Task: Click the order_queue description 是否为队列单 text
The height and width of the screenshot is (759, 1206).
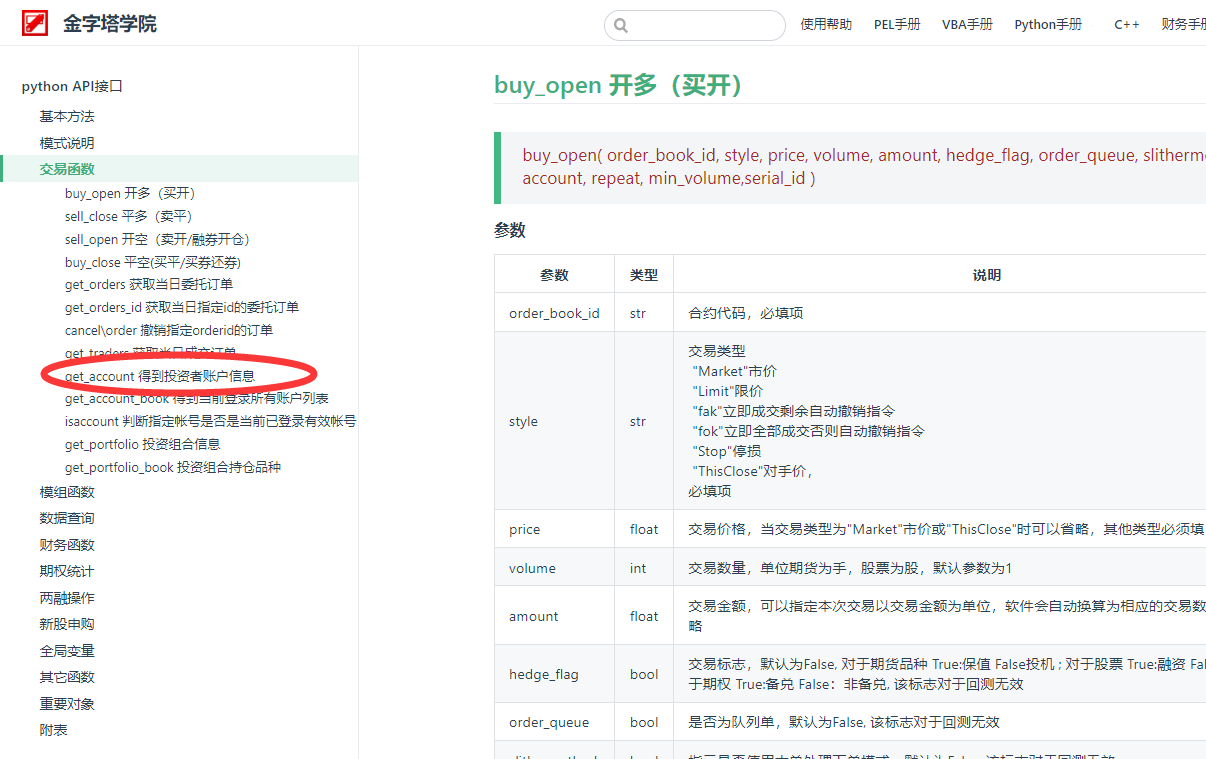Action: (844, 722)
